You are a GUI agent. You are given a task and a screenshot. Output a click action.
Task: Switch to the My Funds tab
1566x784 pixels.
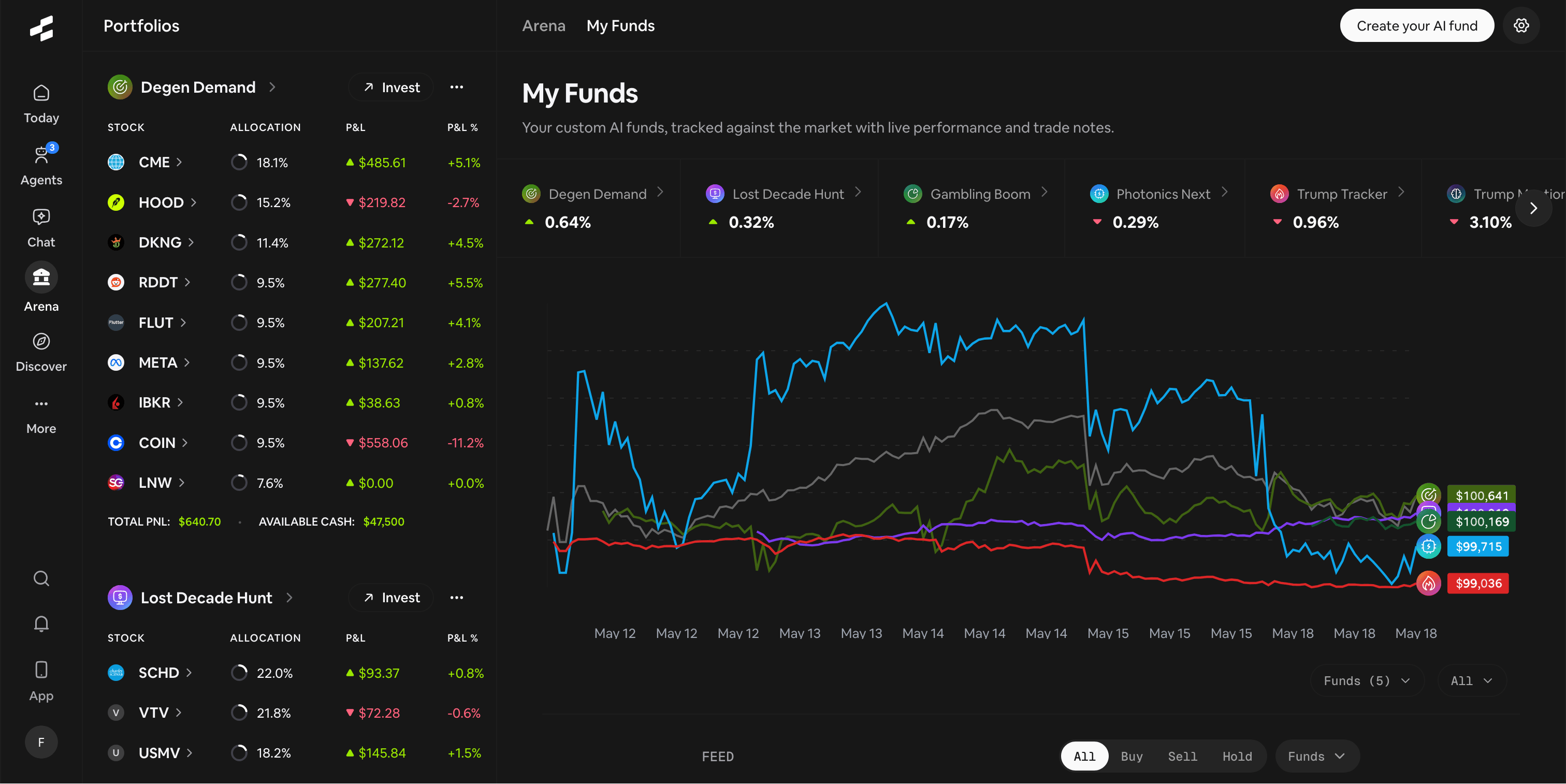[x=620, y=25]
